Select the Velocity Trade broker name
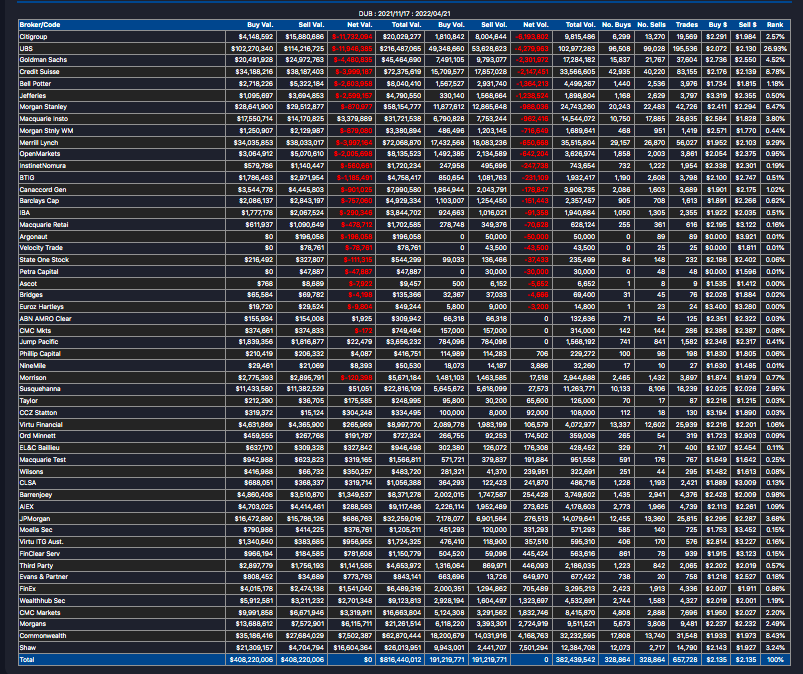 pyautogui.click(x=41, y=248)
